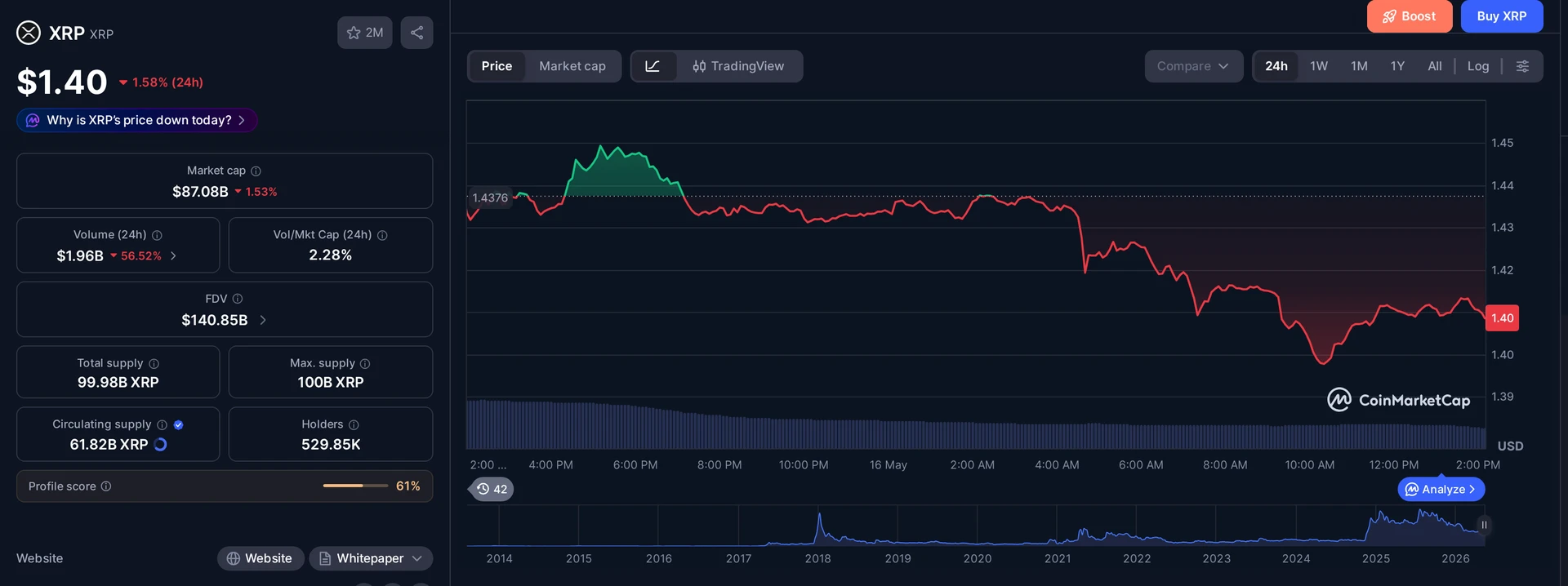
Task: Click the Max. supply info icon
Action: click(365, 363)
